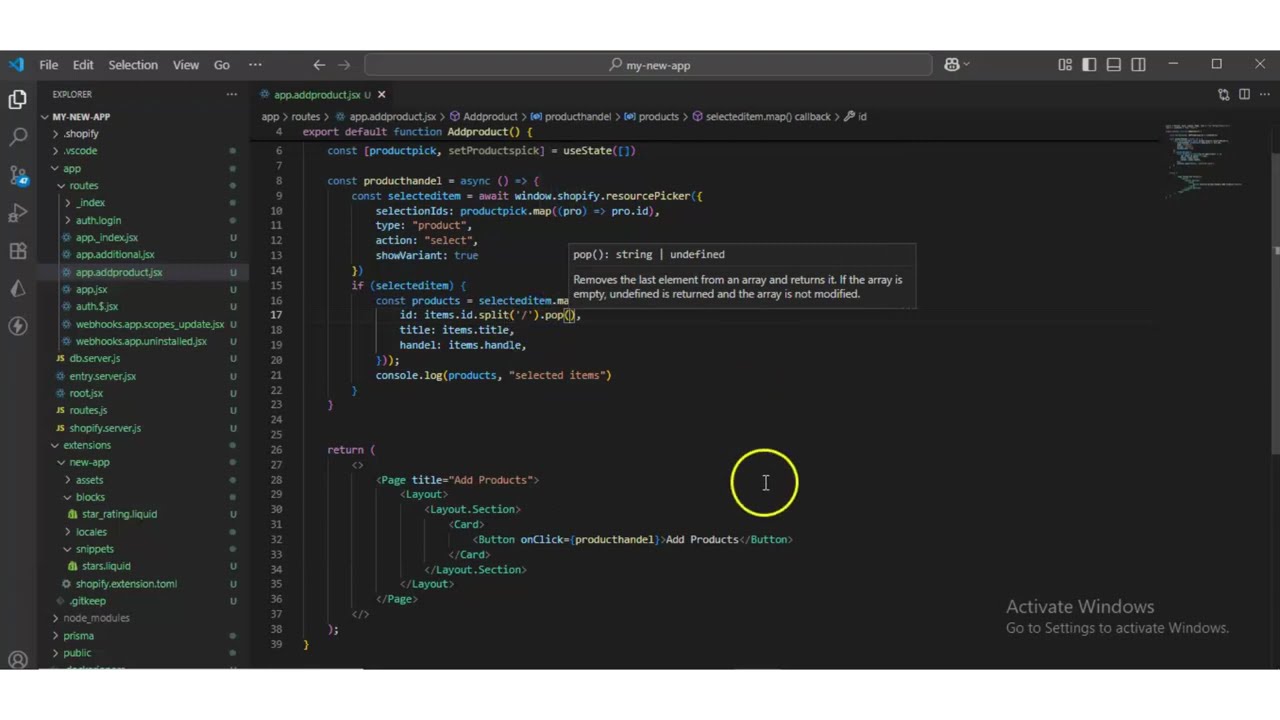Click the producthandel breadcrumb
The height and width of the screenshot is (720, 1280).
(x=577, y=116)
